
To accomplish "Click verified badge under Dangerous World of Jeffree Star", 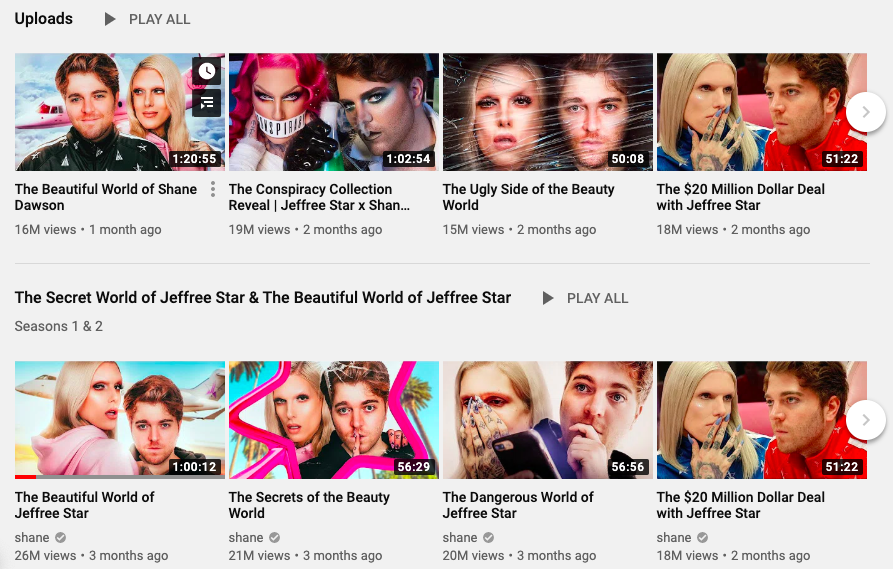I will coord(489,538).
